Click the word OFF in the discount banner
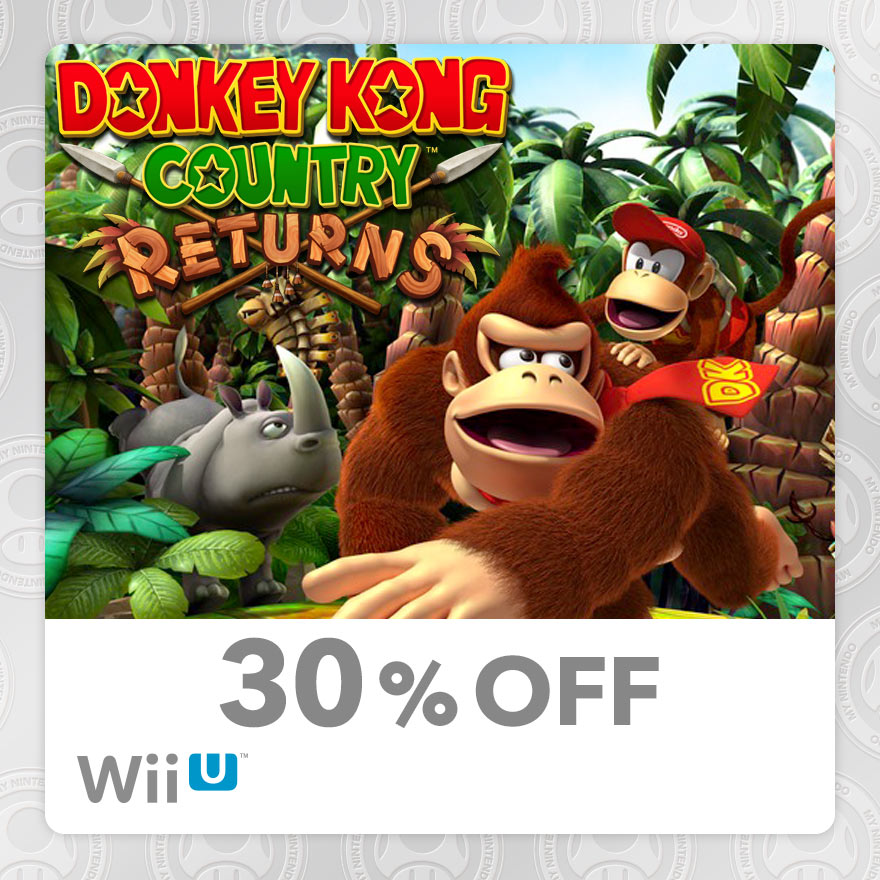 coord(567,689)
